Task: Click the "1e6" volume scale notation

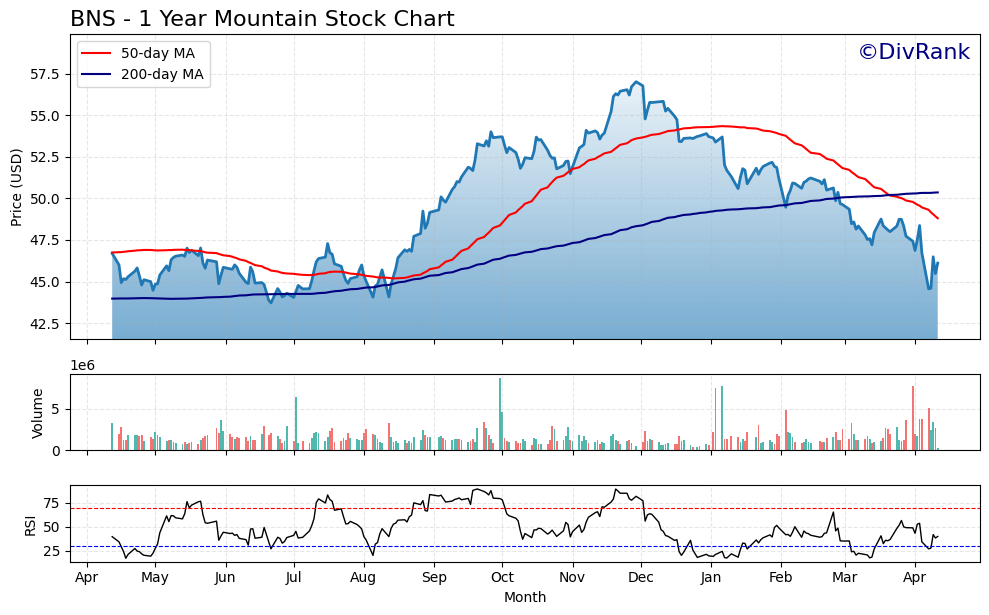Action: [83, 366]
